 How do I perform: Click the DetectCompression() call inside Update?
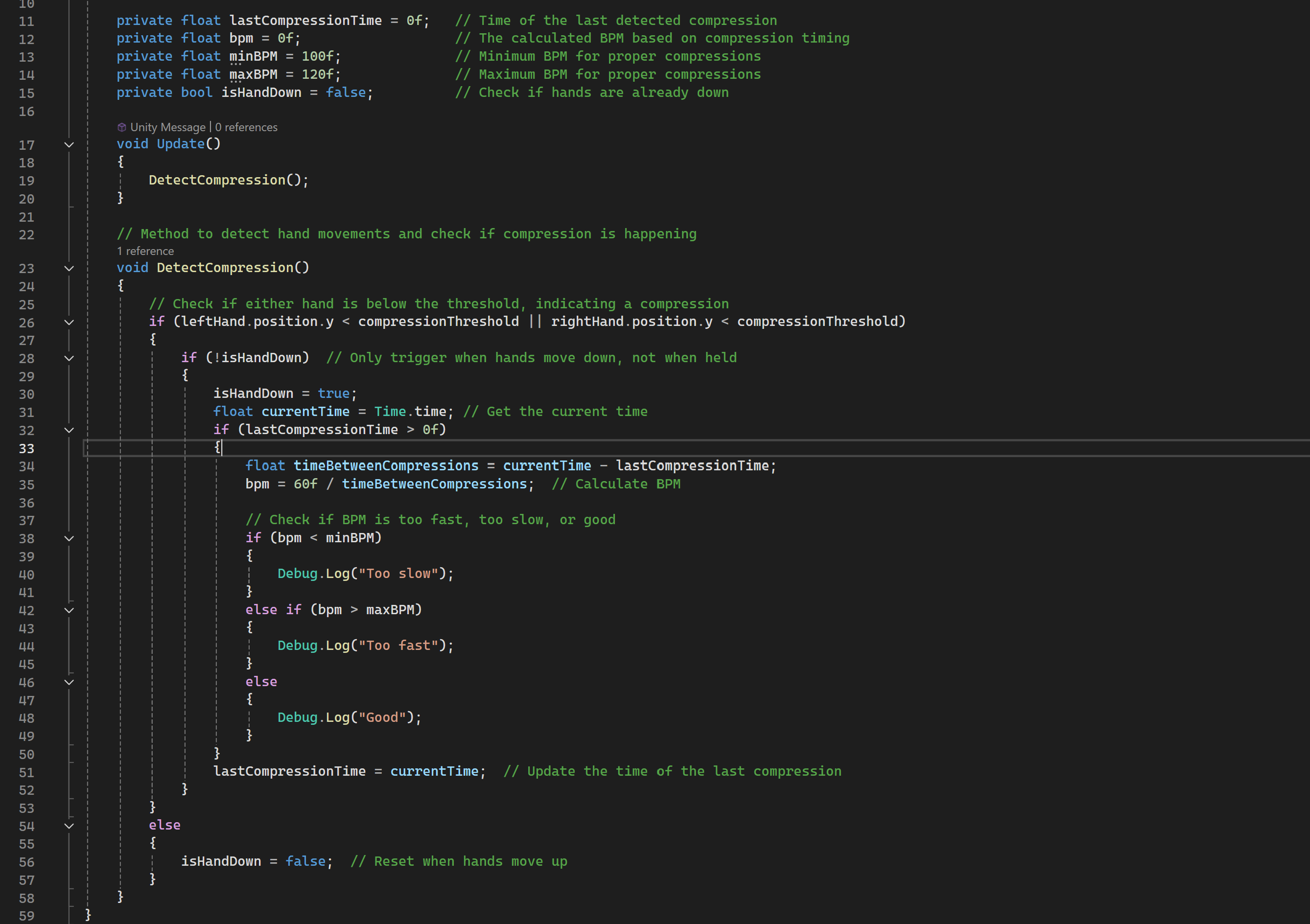coord(217,180)
